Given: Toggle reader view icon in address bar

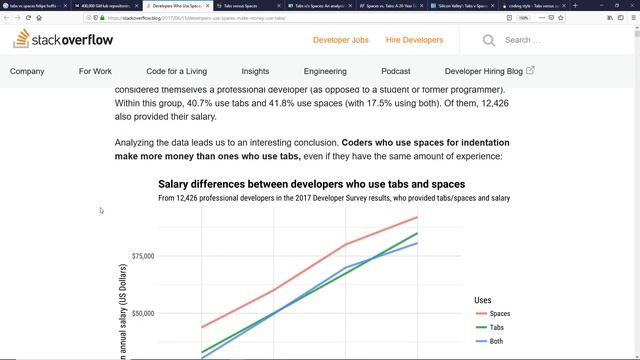Looking at the screenshot, I should pyautogui.click(x=509, y=18).
